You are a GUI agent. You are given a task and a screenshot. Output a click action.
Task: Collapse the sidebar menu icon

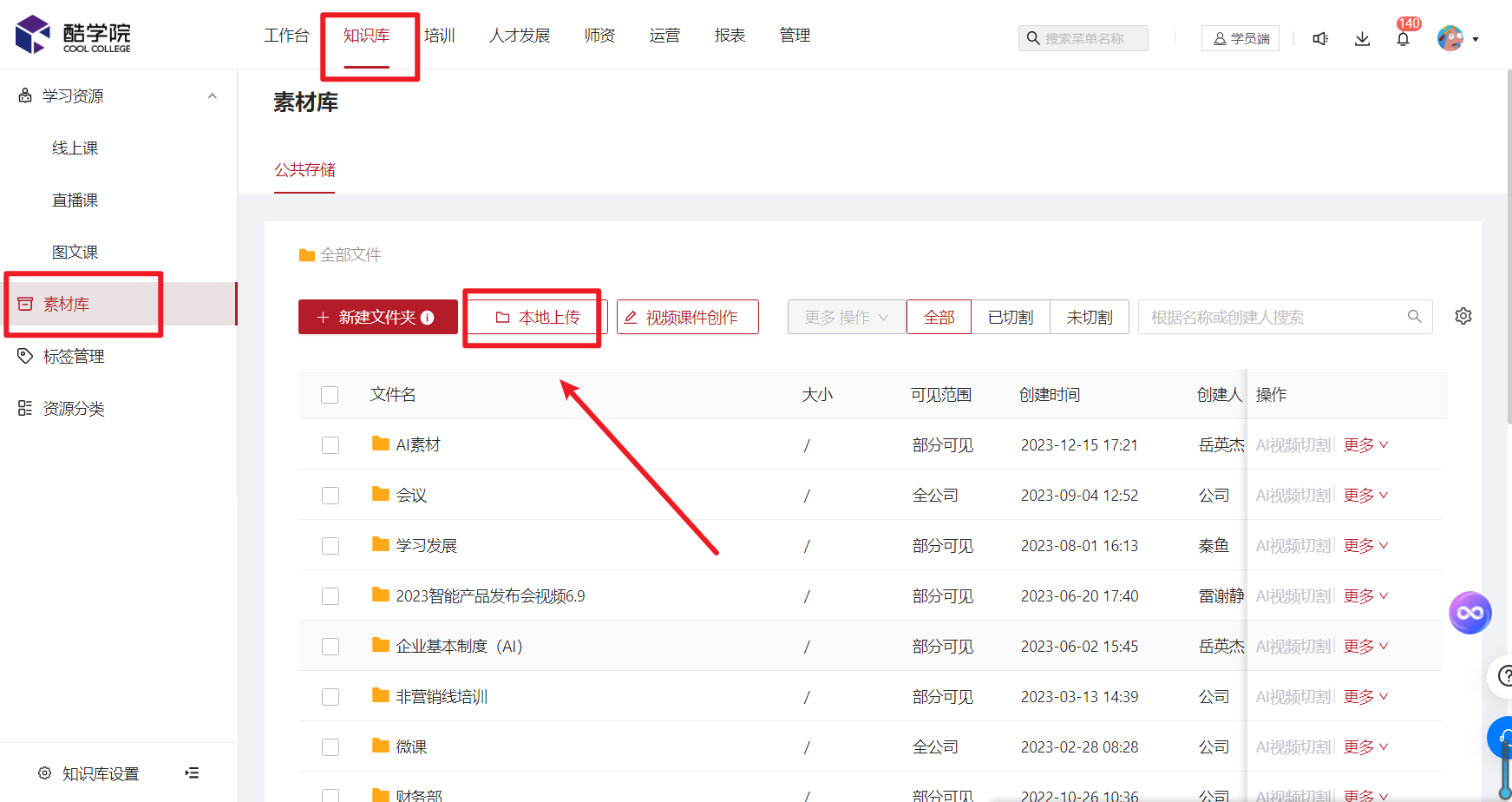click(x=192, y=772)
